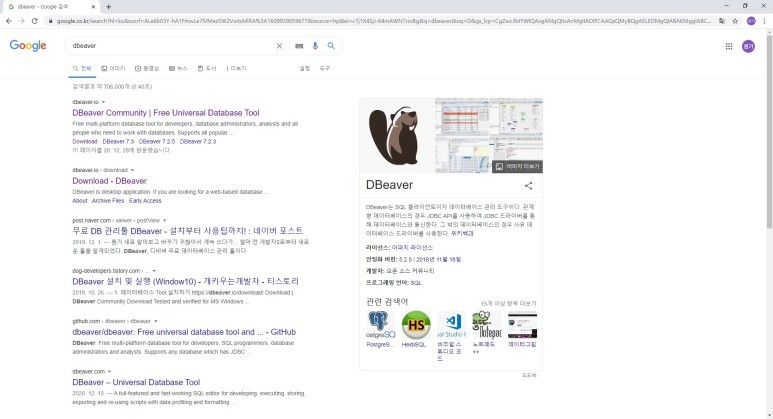The width and height of the screenshot is (773, 419).
Task: Switch to the News search tab
Action: click(x=178, y=69)
